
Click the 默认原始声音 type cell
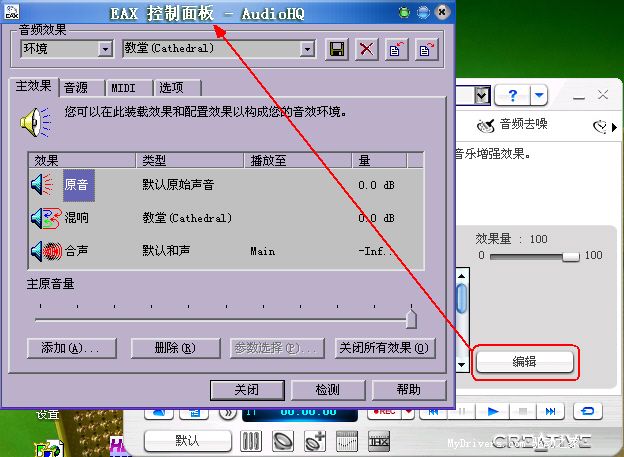click(178, 185)
